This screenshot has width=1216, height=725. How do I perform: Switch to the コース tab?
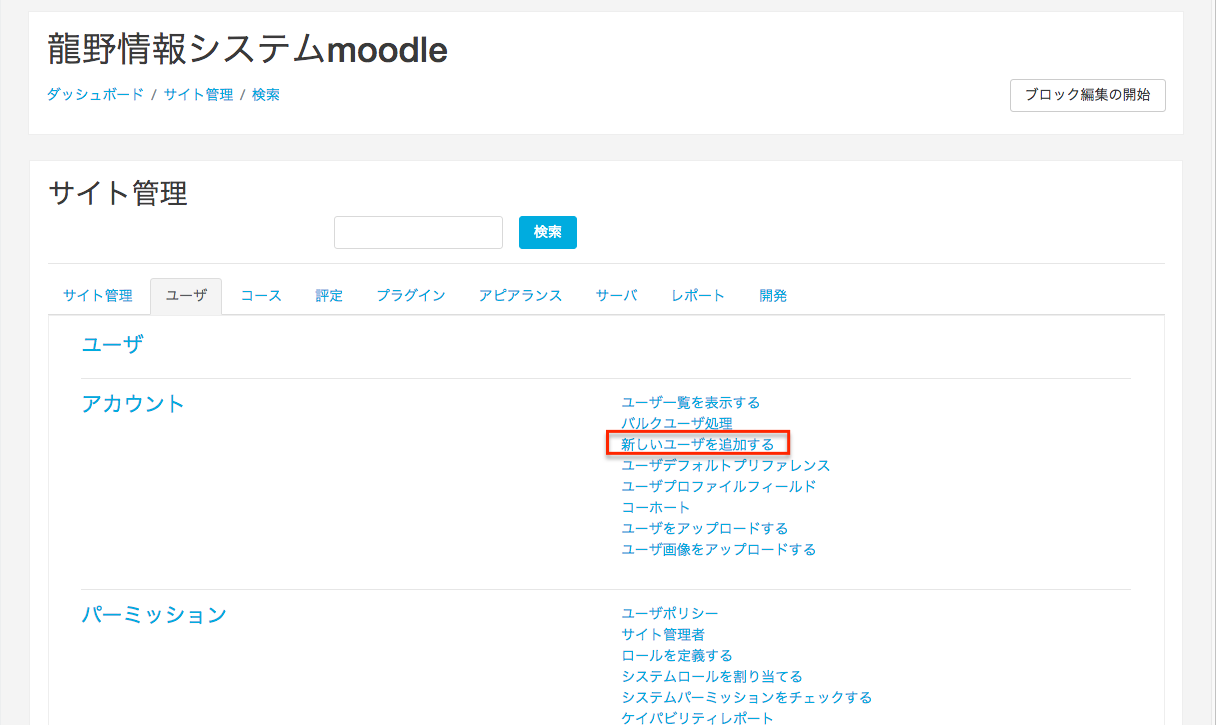point(261,296)
